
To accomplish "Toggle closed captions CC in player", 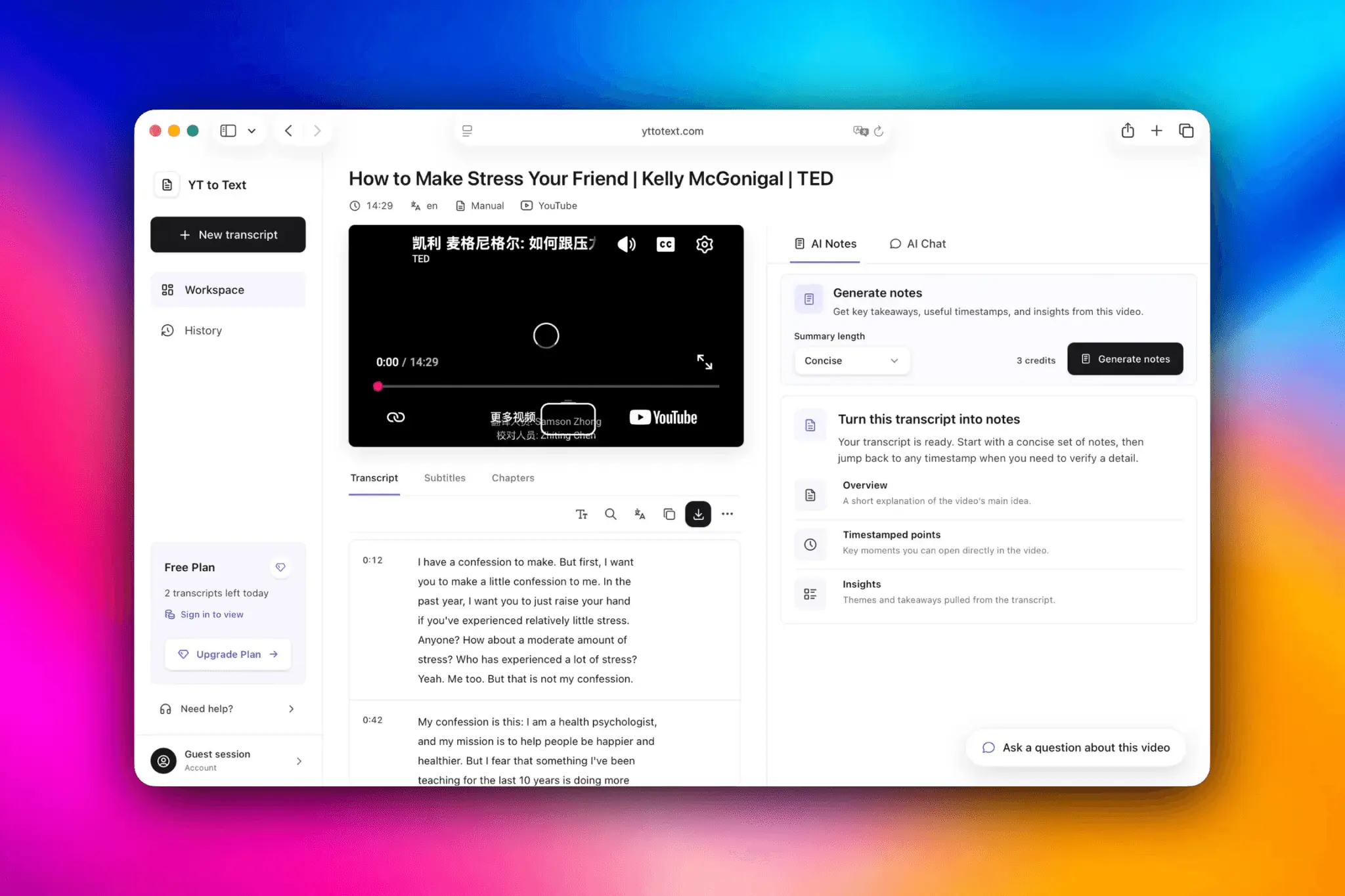I will tap(665, 244).
